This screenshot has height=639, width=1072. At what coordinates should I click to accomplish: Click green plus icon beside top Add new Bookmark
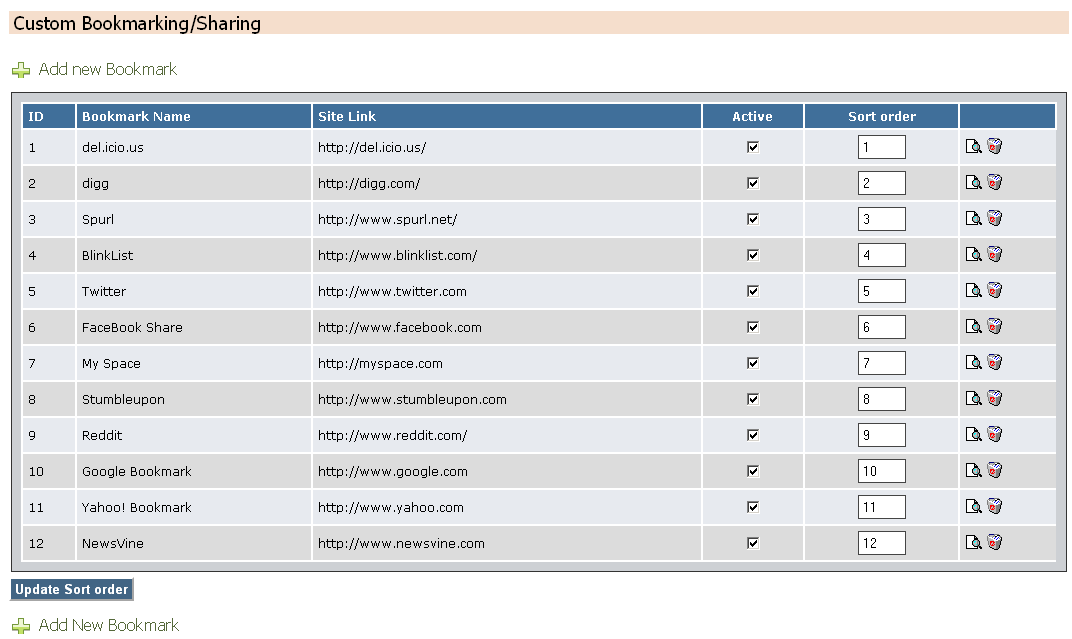[21, 70]
